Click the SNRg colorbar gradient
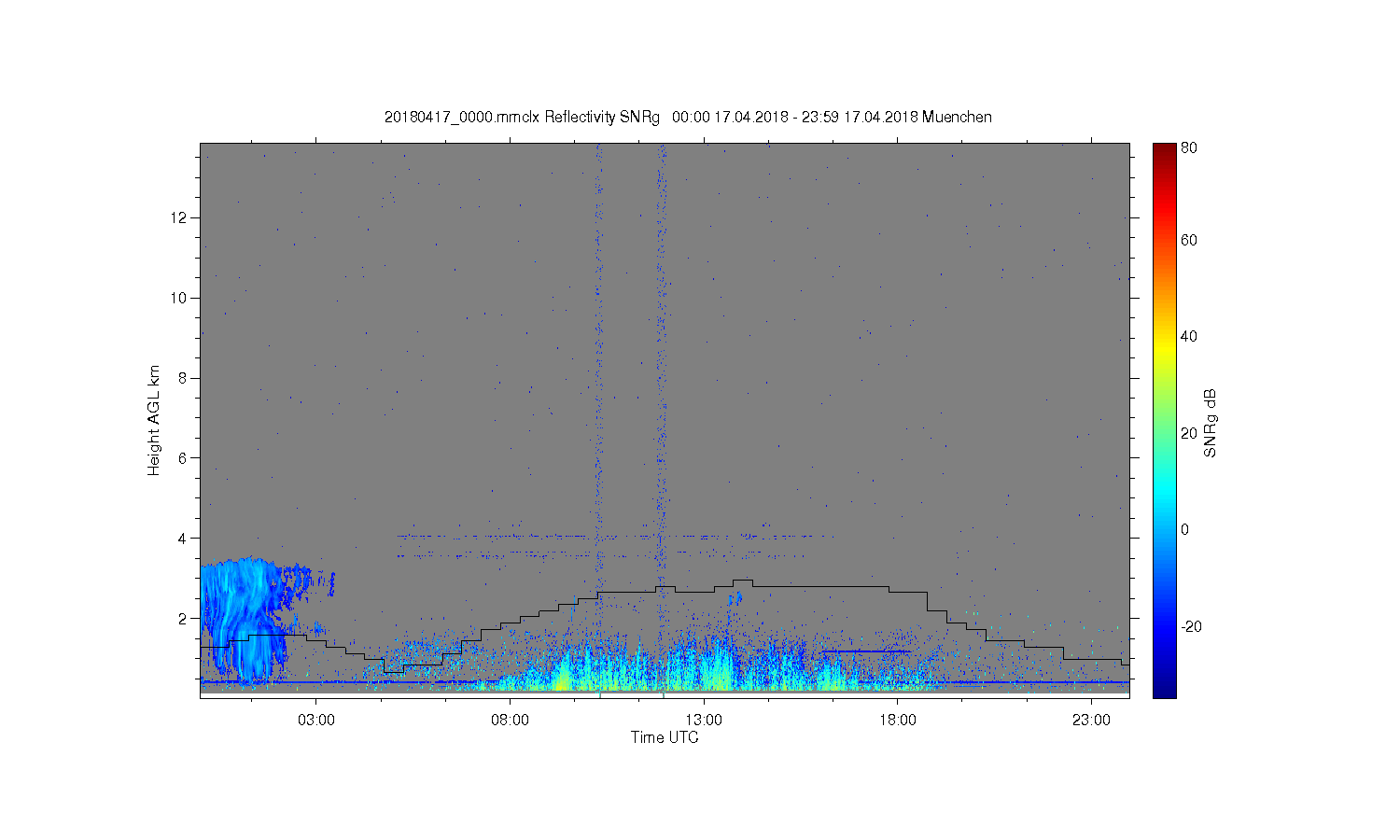 (1164, 420)
